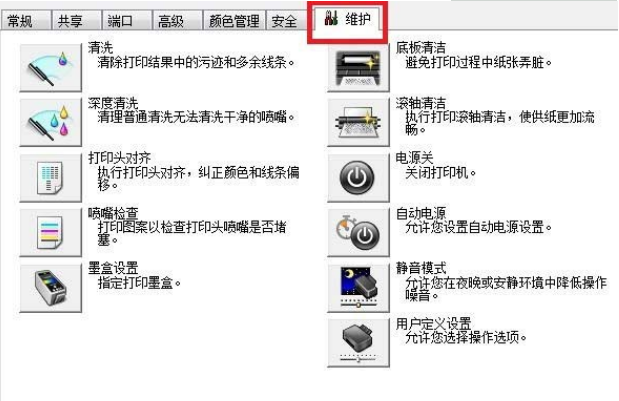
Task: Go to the 颜色管理 tab
Action: (234, 21)
